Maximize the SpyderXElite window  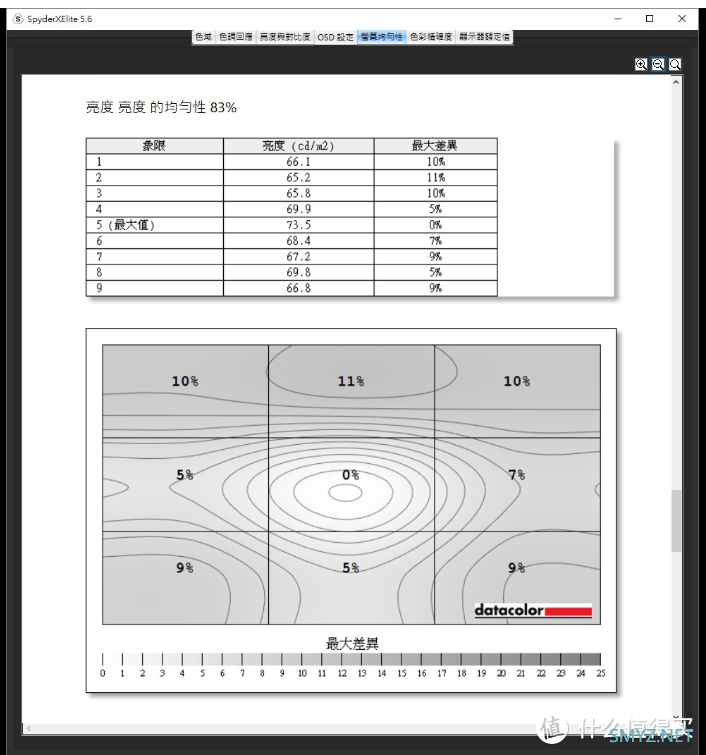[650, 19]
